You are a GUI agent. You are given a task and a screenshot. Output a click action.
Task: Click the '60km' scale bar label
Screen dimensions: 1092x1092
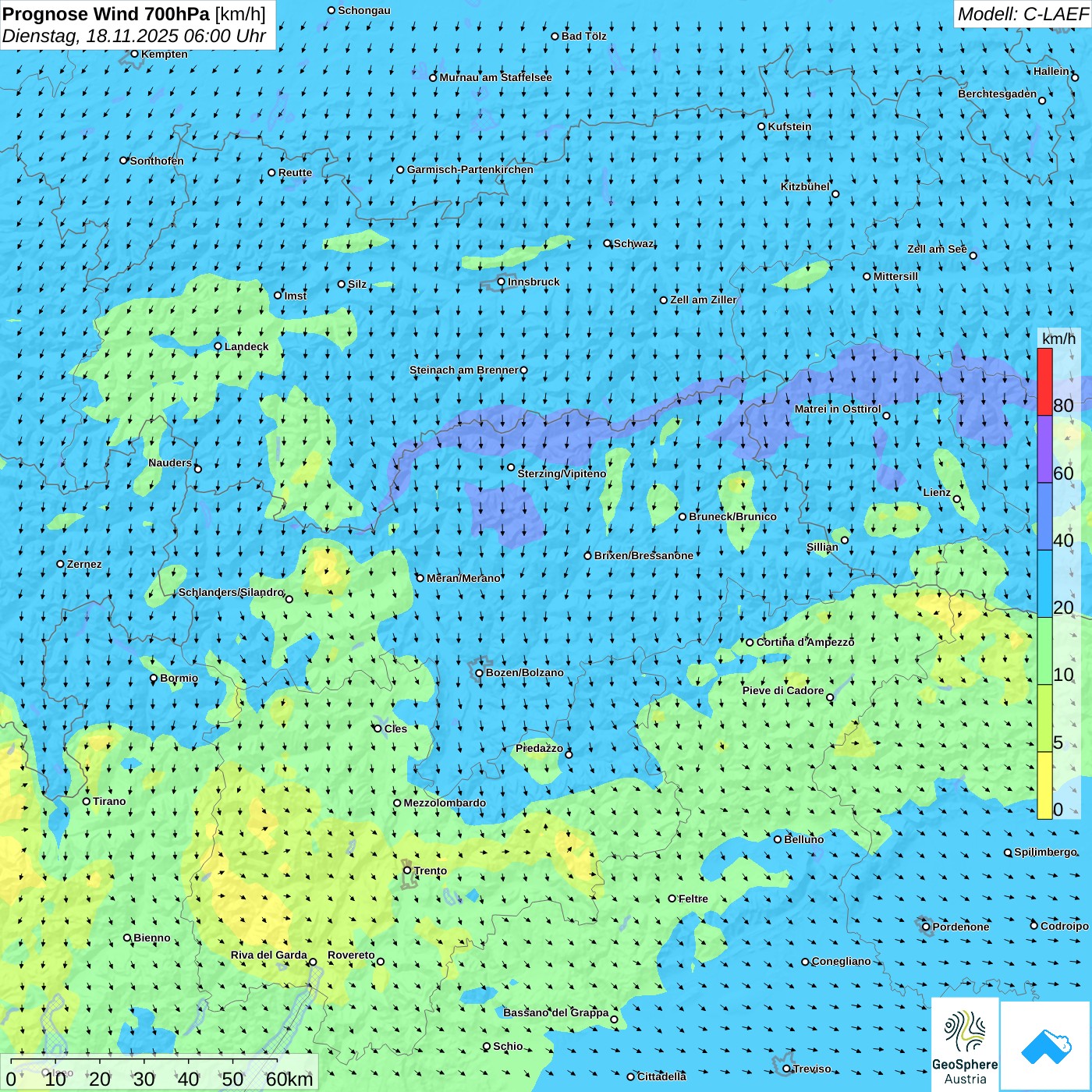coord(289,1079)
